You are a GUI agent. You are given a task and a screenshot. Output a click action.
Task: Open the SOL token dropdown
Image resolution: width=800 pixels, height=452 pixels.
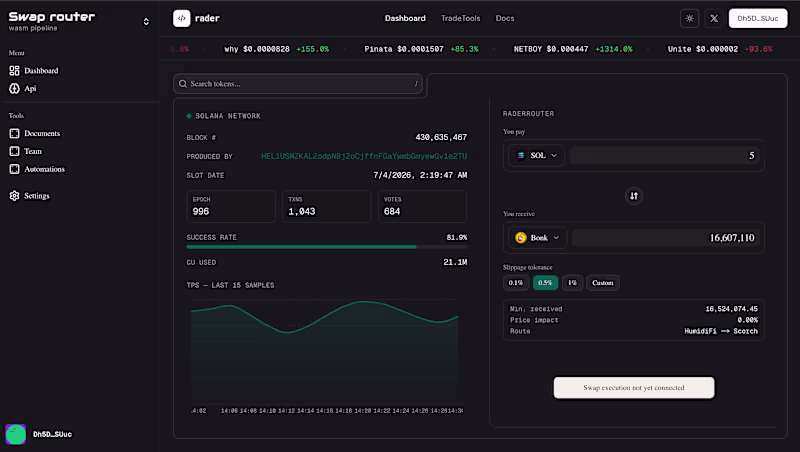click(x=536, y=155)
